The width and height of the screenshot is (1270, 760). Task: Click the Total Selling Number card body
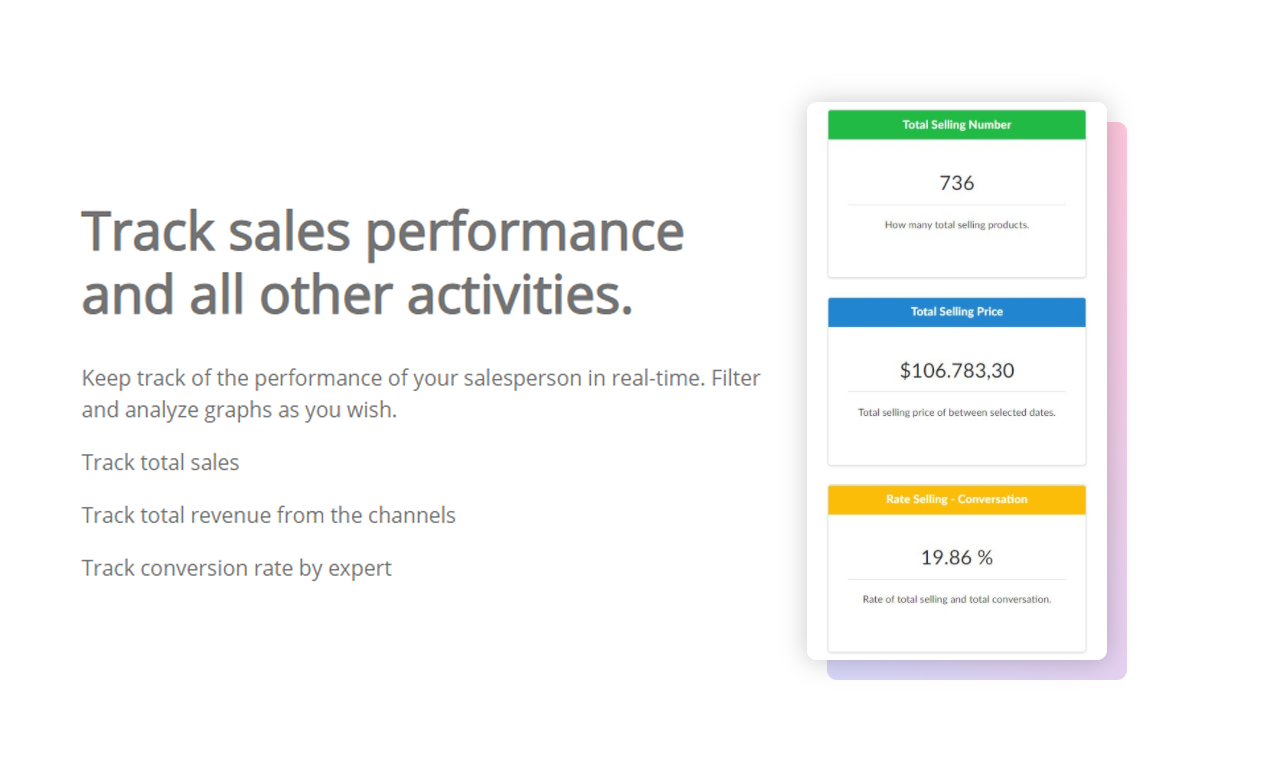click(x=956, y=255)
